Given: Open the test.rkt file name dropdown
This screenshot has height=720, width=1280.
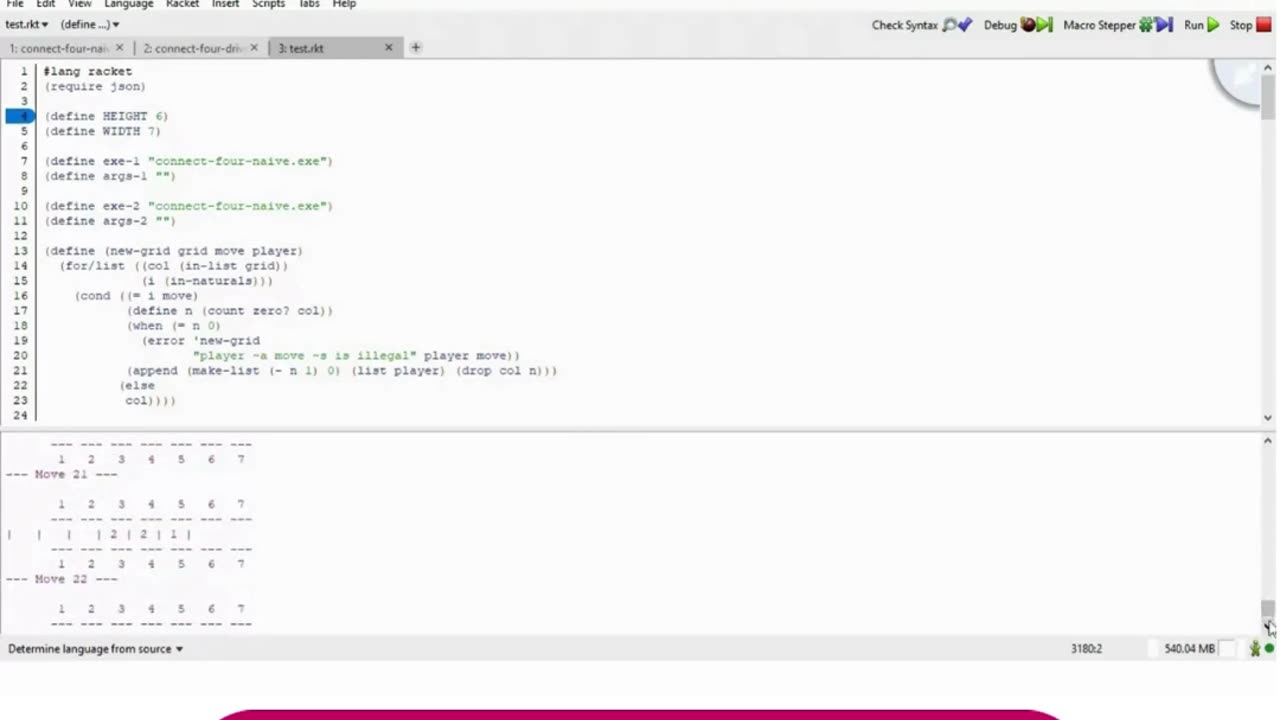Looking at the screenshot, I should [27, 24].
